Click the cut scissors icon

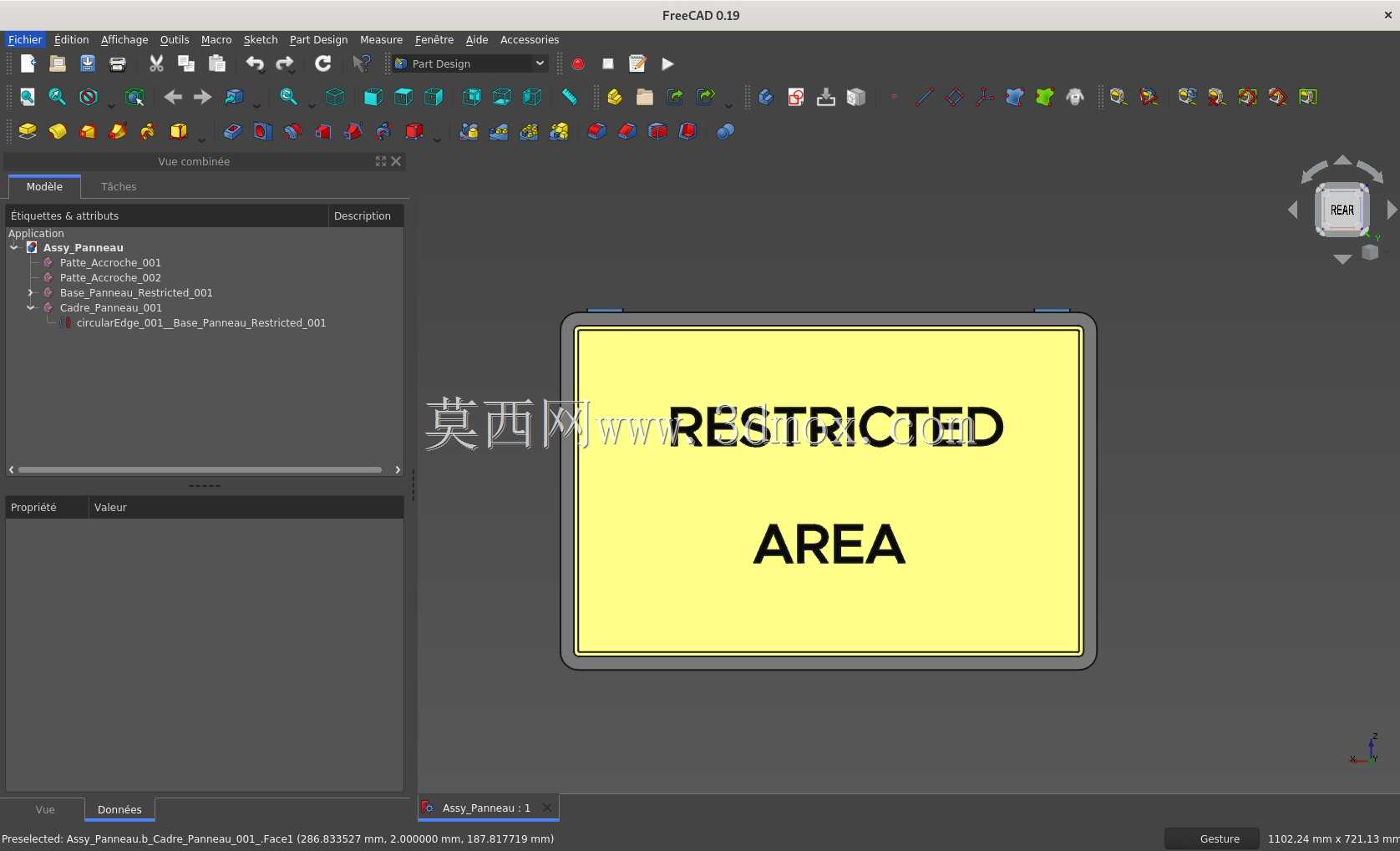[x=156, y=63]
